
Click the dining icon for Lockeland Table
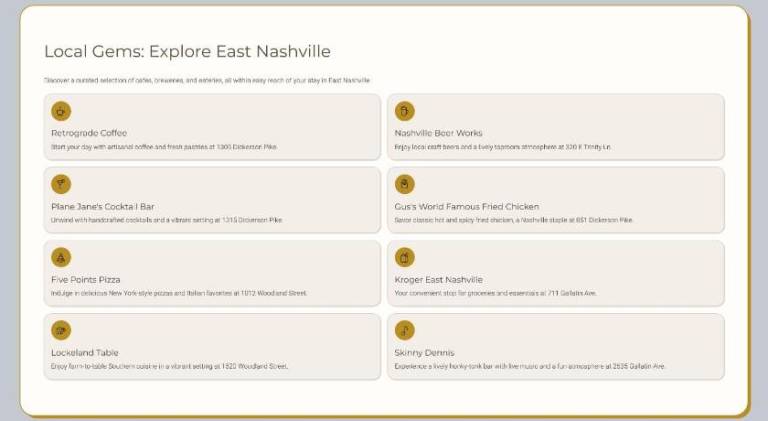[x=61, y=330]
